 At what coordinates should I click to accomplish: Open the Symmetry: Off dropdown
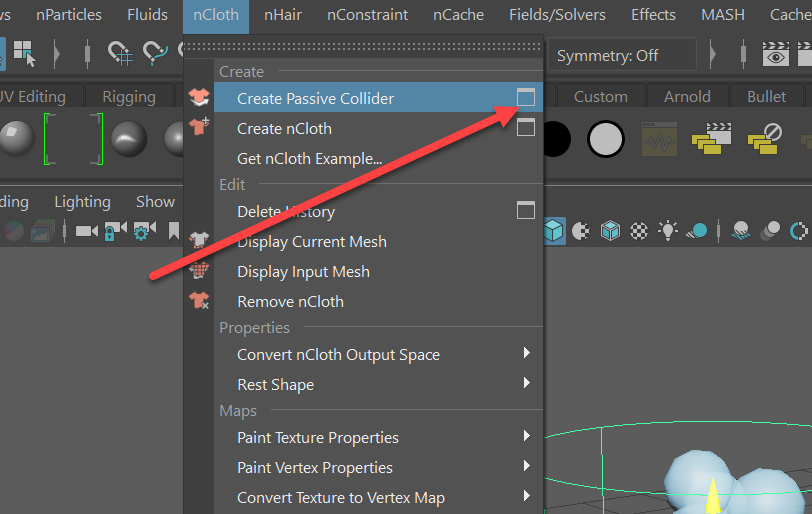coord(622,55)
